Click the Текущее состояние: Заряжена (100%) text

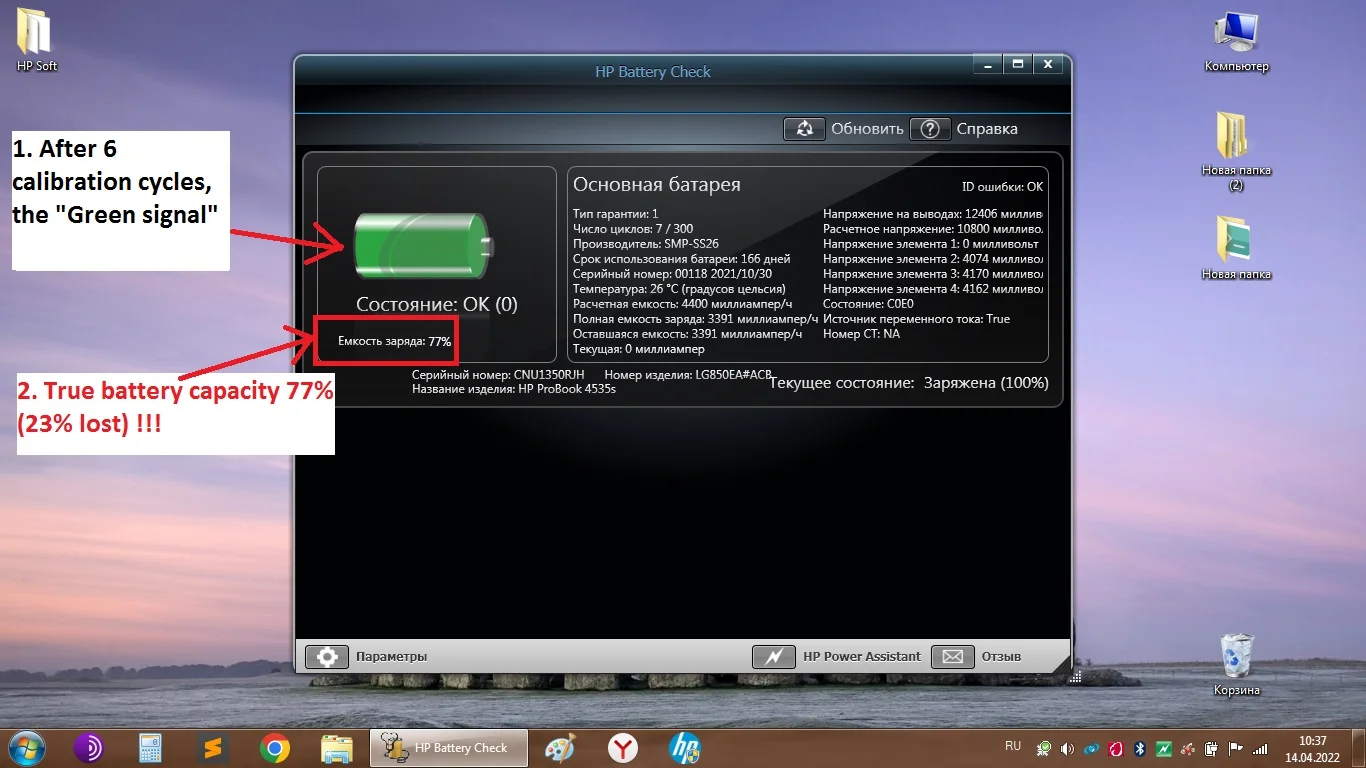[909, 383]
